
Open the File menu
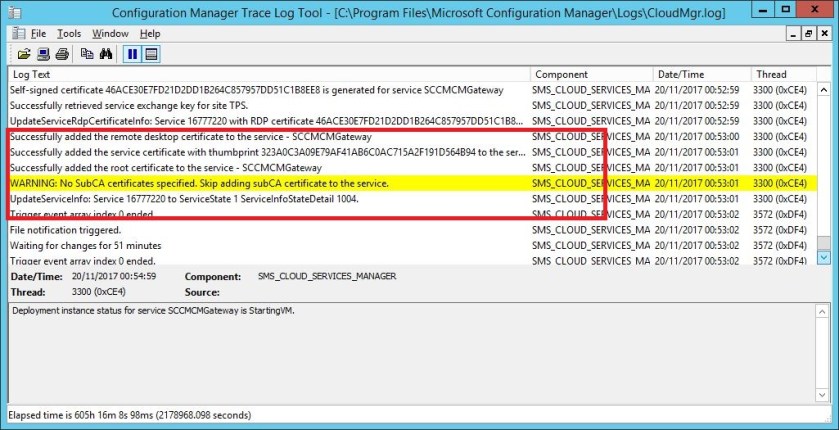[x=39, y=34]
